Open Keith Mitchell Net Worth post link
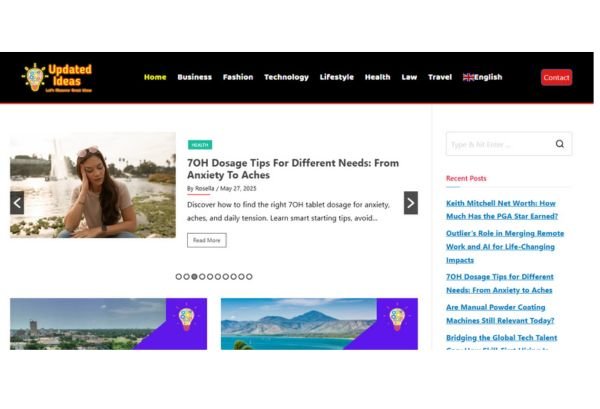The width and height of the screenshot is (600, 409). 502,210
